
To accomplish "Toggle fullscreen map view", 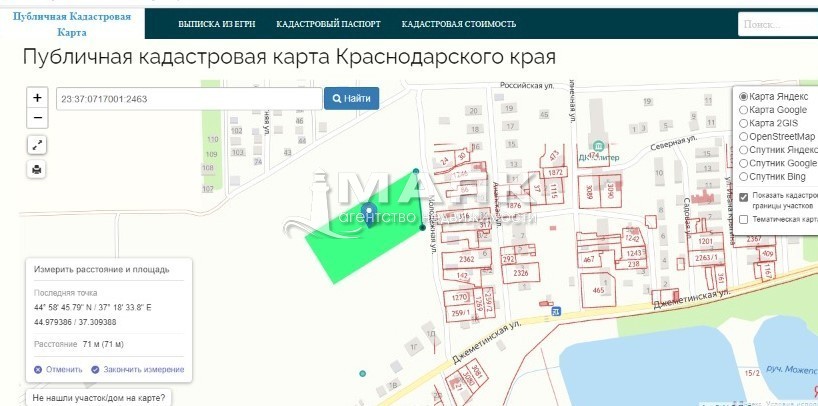I will pos(37,145).
